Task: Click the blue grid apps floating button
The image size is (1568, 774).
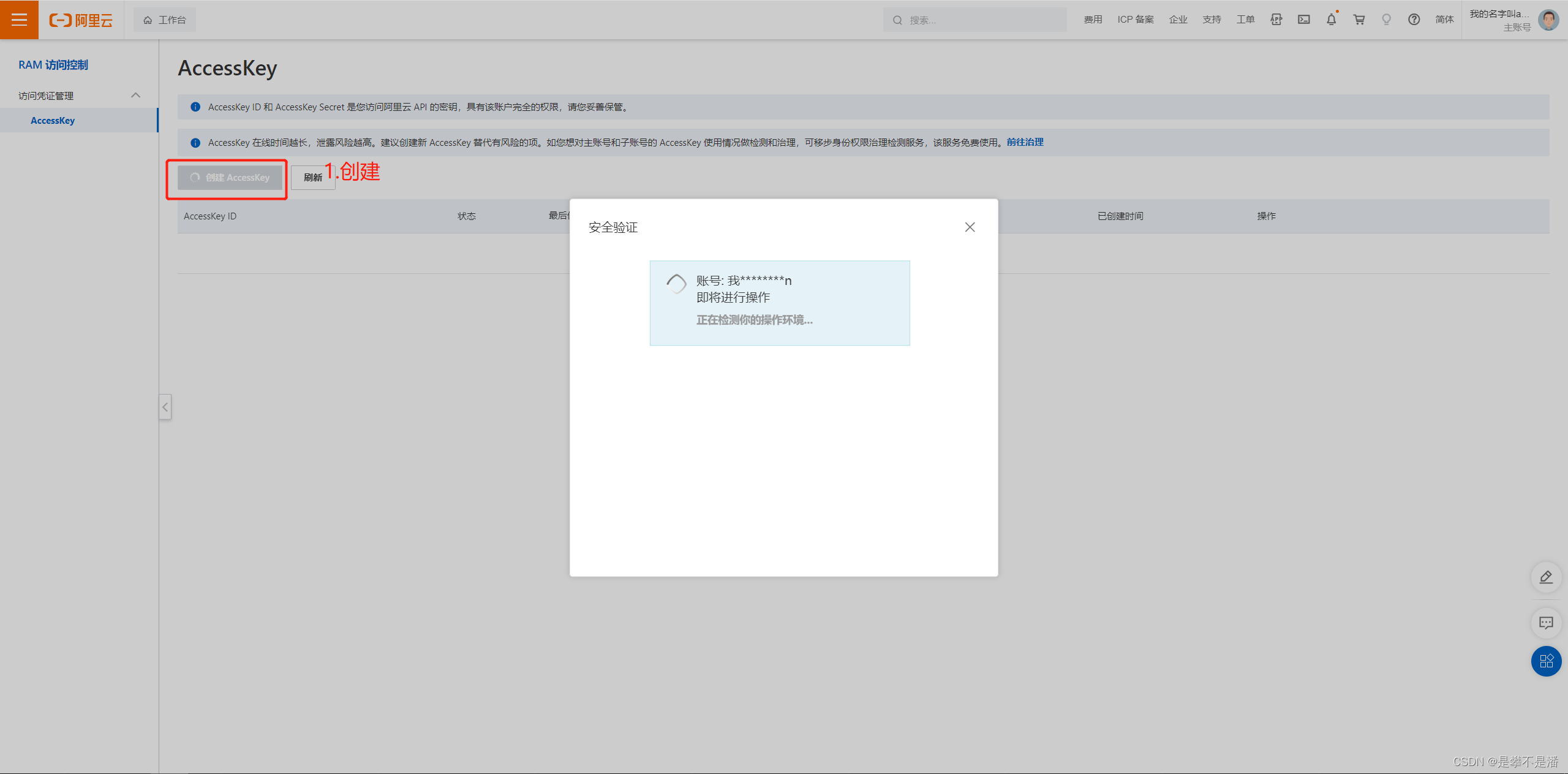Action: (1546, 661)
